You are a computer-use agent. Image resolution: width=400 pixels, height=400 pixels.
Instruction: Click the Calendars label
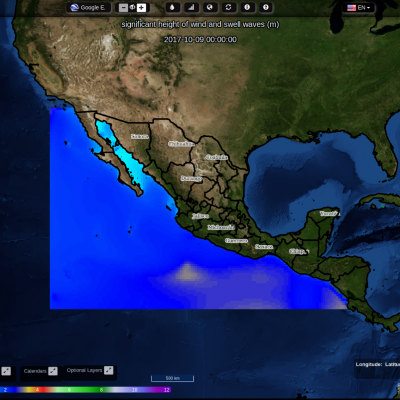pyautogui.click(x=35, y=371)
